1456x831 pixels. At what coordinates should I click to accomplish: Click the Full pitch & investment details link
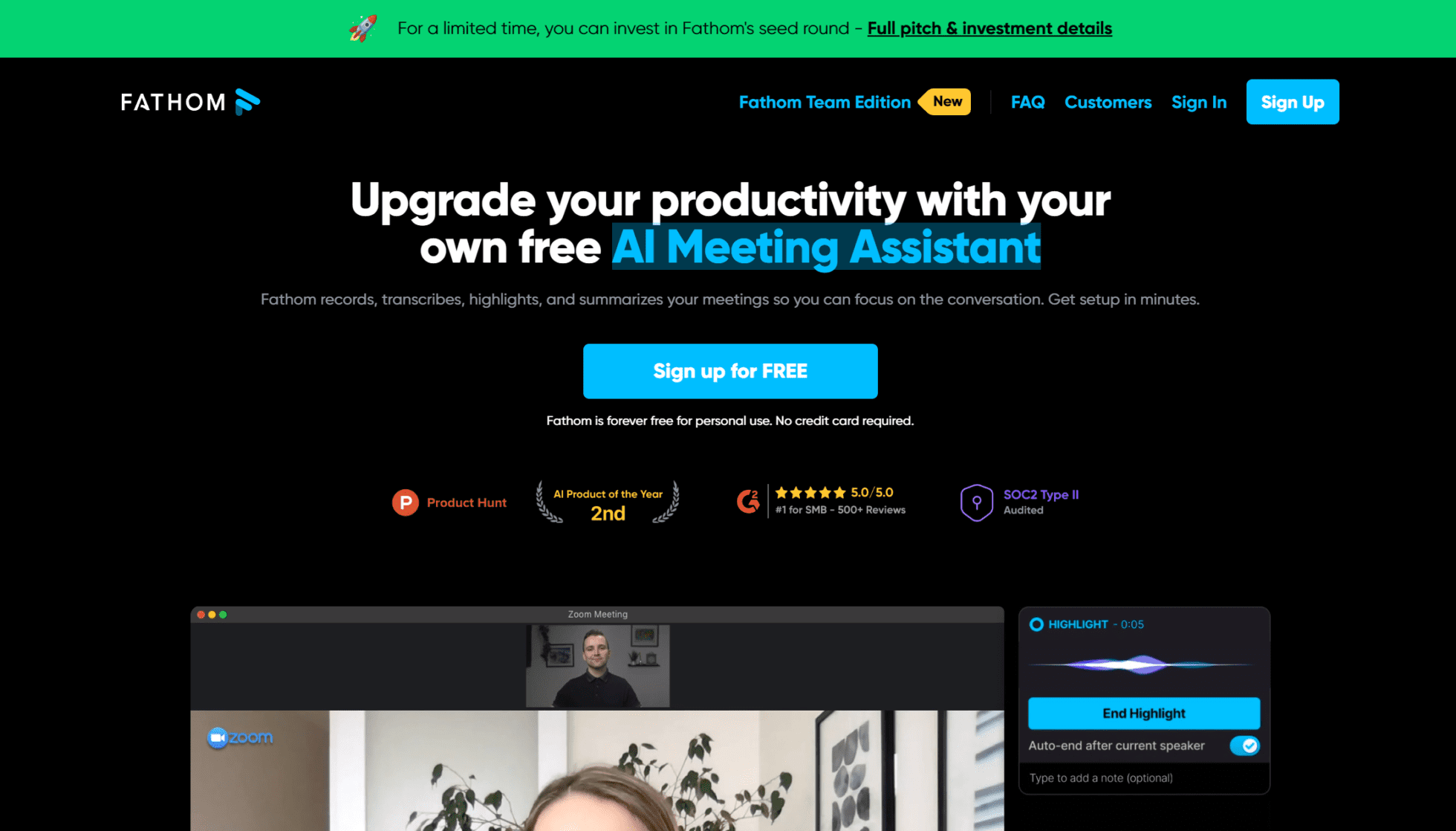990,28
